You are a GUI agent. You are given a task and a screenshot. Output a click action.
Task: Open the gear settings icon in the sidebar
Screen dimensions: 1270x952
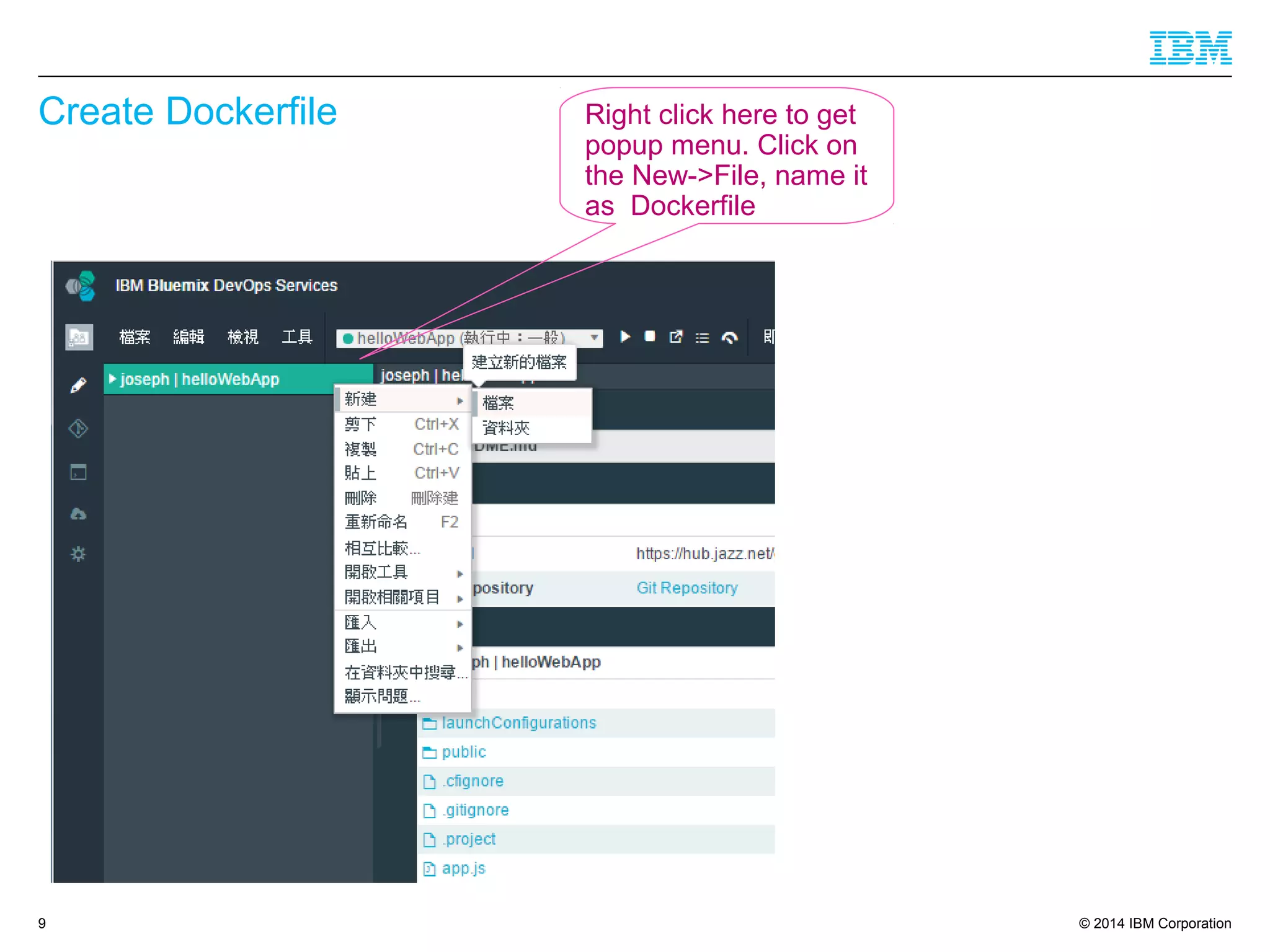click(78, 553)
